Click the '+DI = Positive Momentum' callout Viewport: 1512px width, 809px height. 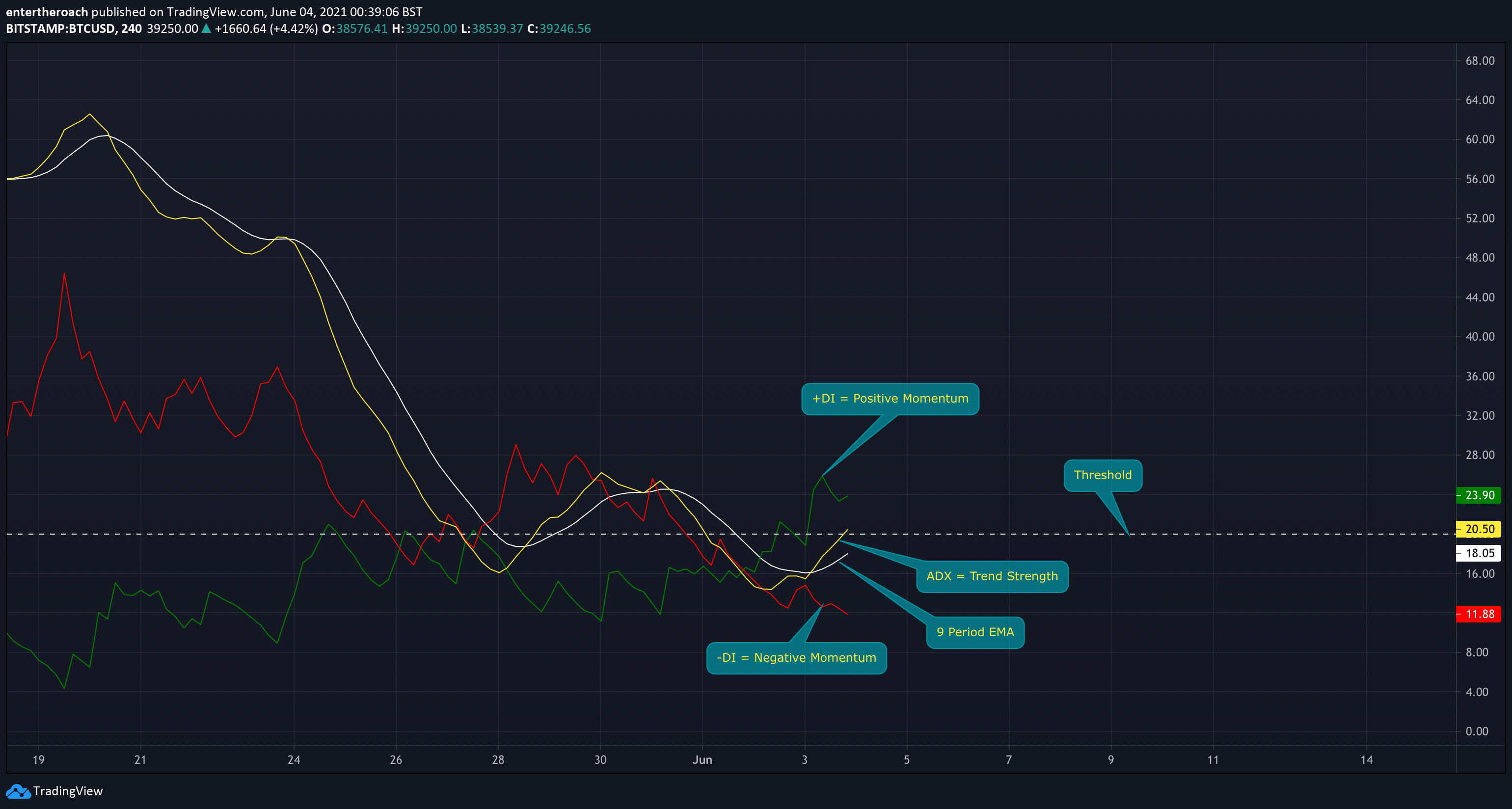pos(890,399)
